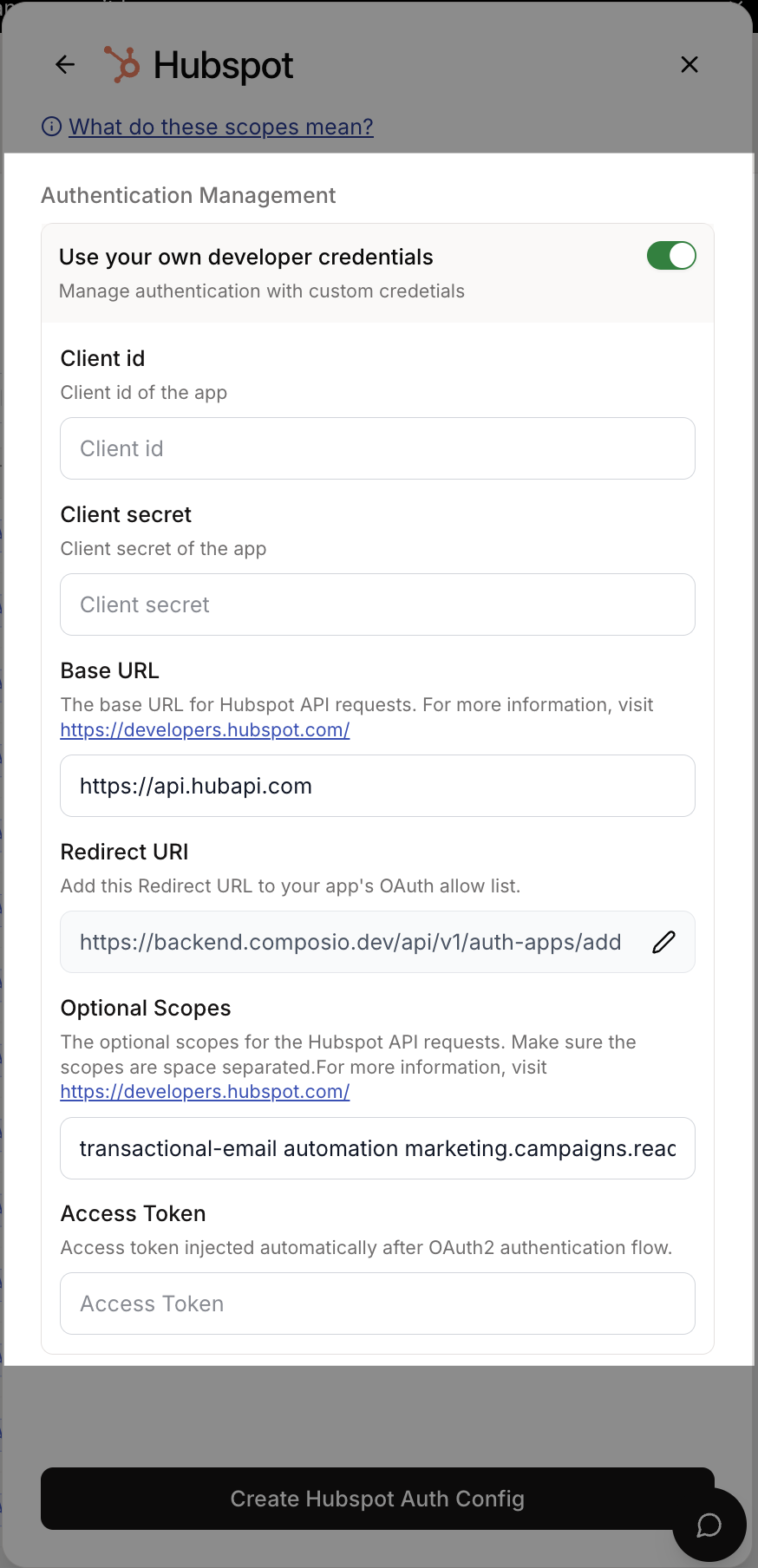Open the developers.hubspot.com link under Base URL
This screenshot has width=758, height=1568.
[x=204, y=729]
